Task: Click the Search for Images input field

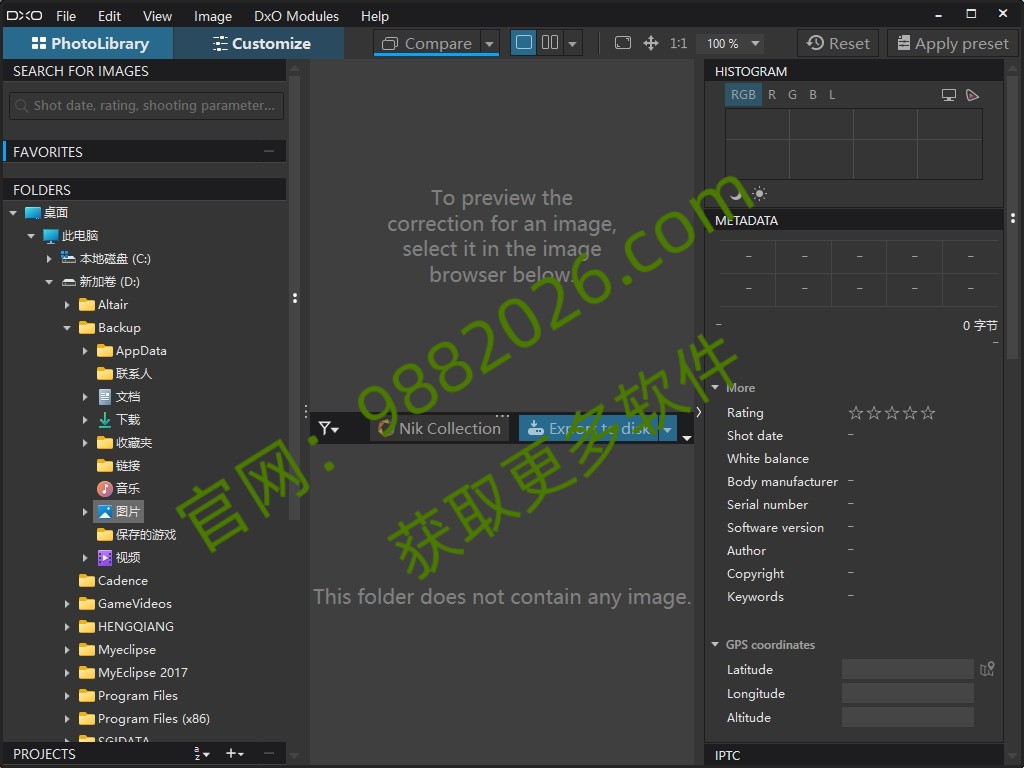Action: point(147,106)
